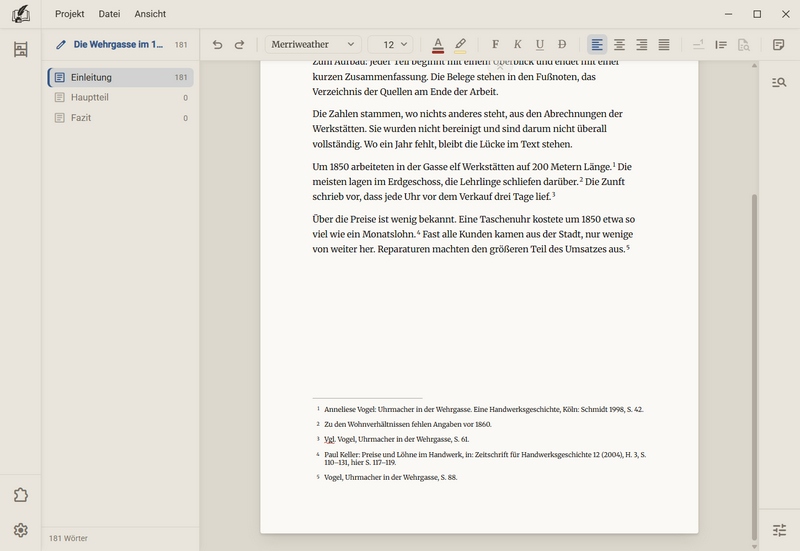Click the project title Die Wehrgasse
The width and height of the screenshot is (800, 551).
(x=118, y=44)
